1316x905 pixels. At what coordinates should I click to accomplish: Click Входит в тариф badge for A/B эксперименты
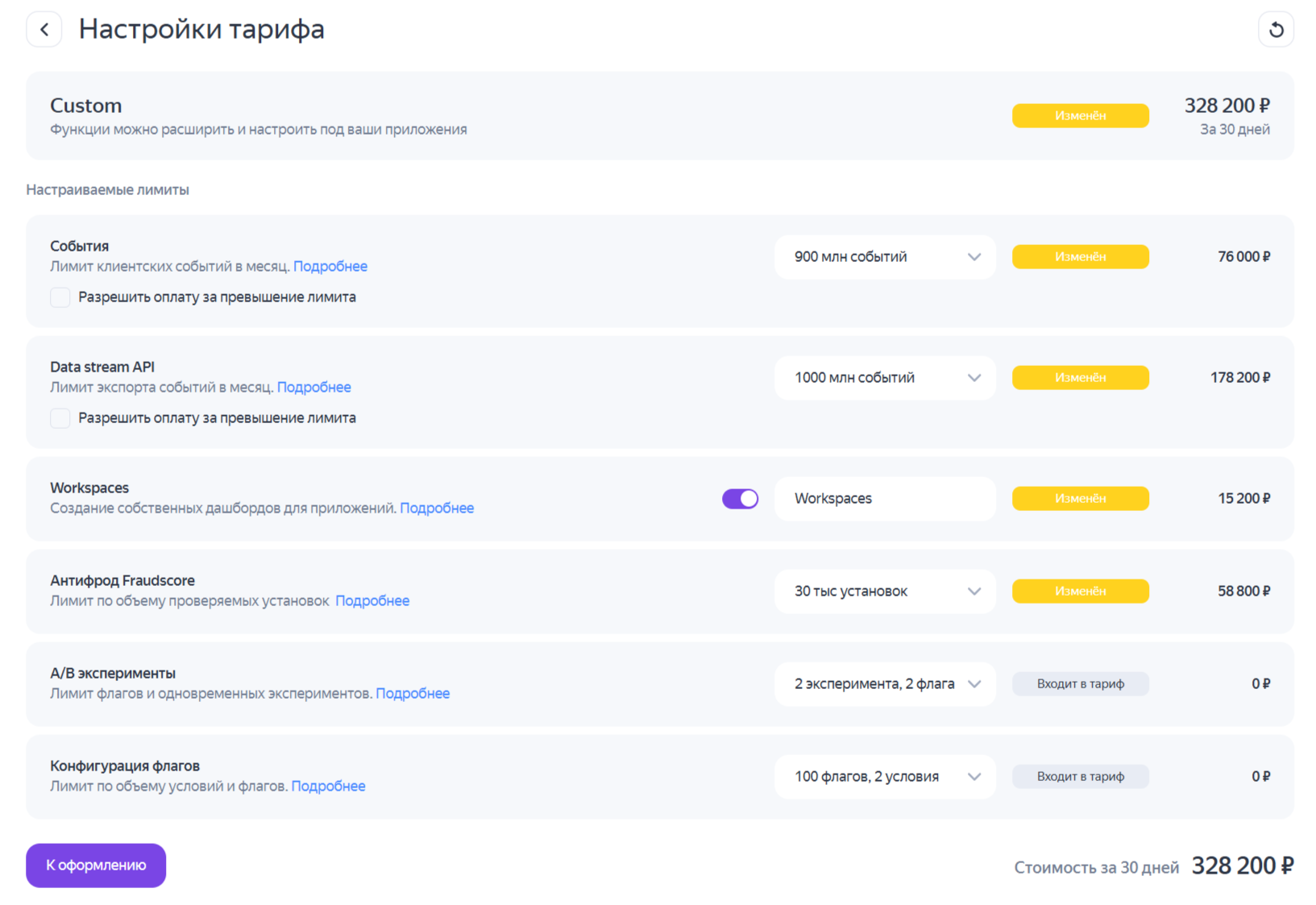click(1080, 684)
